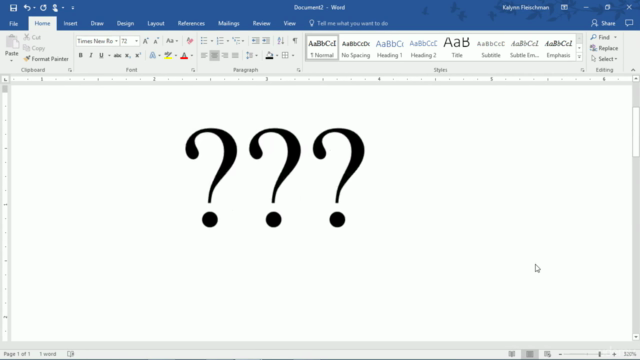Increase paragraph indent

pos(266,41)
